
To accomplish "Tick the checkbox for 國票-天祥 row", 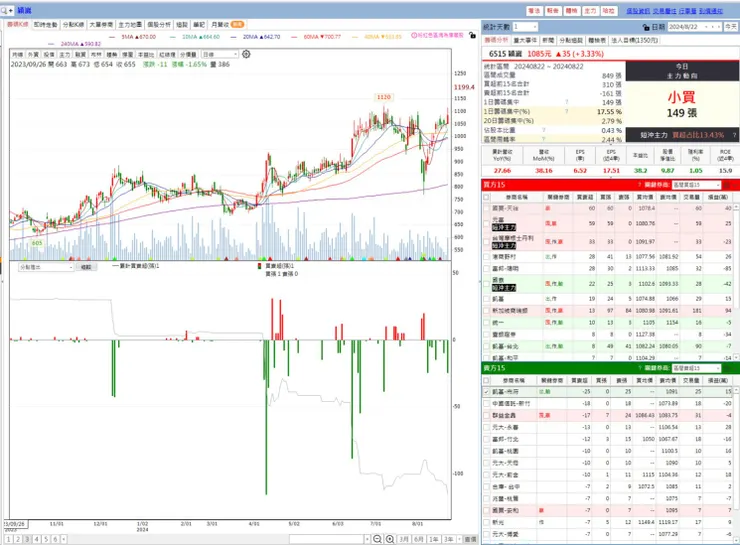I will point(486,208).
